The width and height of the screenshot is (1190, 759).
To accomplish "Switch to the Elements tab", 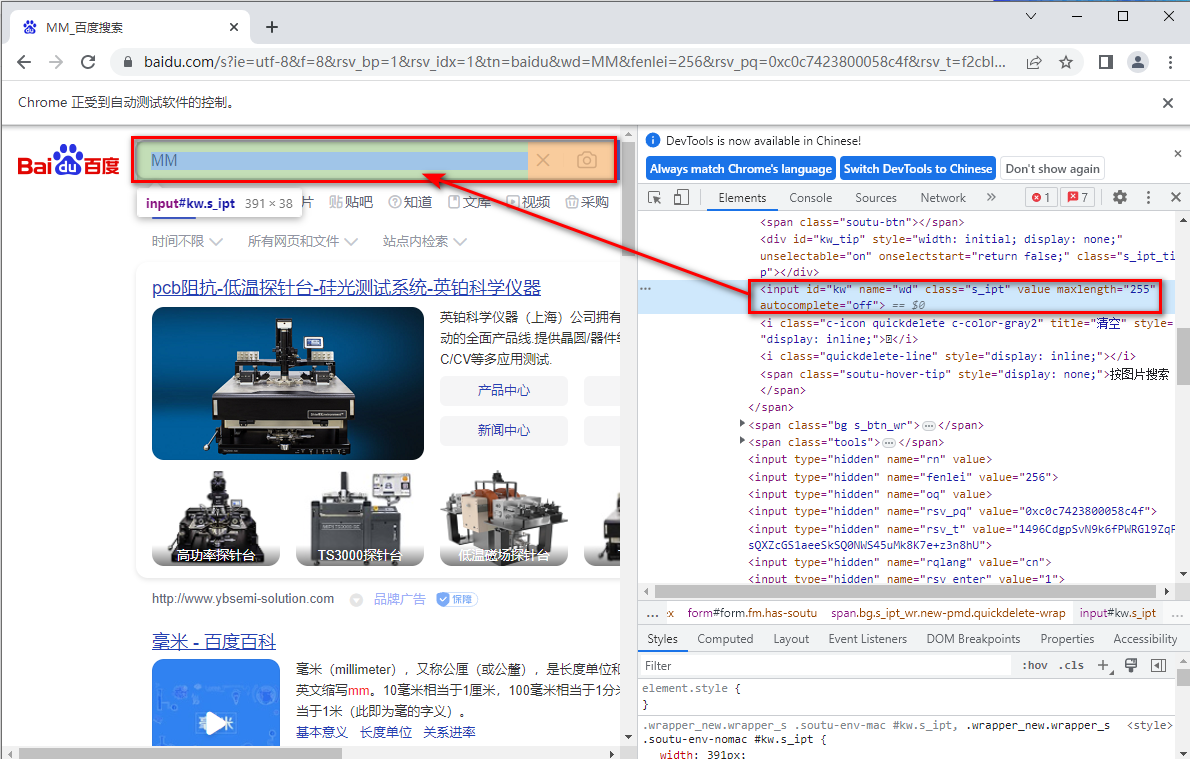I will [742, 197].
